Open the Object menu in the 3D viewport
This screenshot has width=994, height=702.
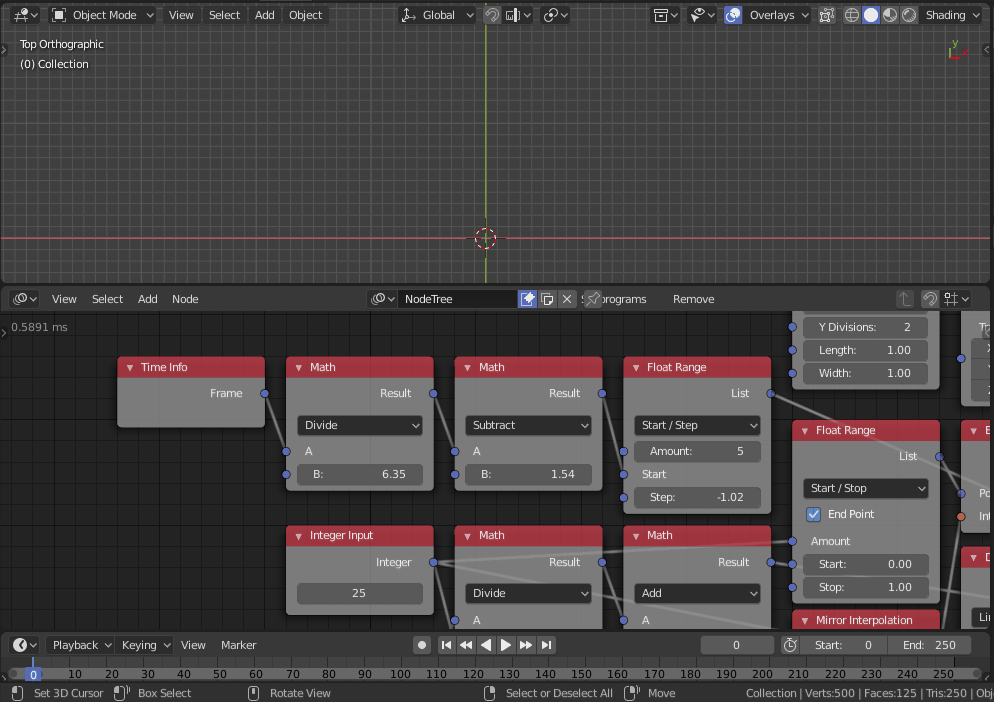[x=305, y=14]
